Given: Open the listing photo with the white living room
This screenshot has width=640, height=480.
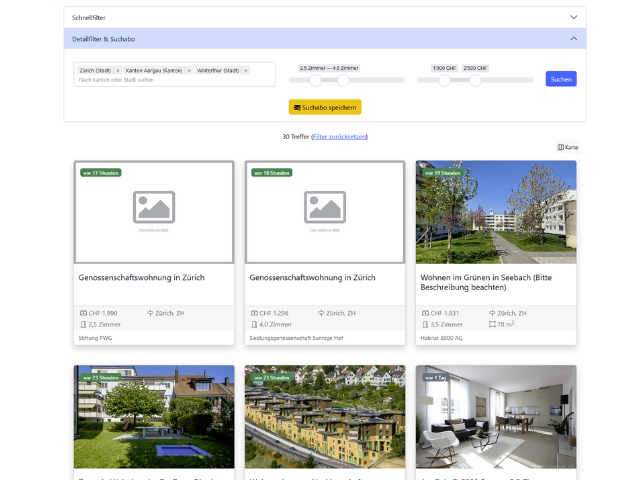Looking at the screenshot, I should click(x=496, y=416).
